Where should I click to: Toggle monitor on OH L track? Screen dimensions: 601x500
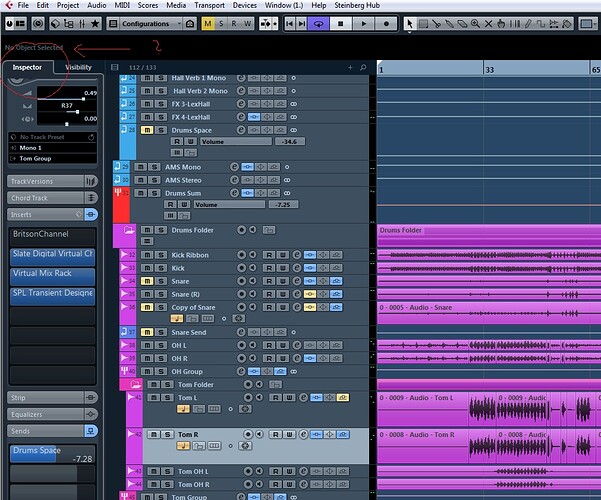(252, 345)
